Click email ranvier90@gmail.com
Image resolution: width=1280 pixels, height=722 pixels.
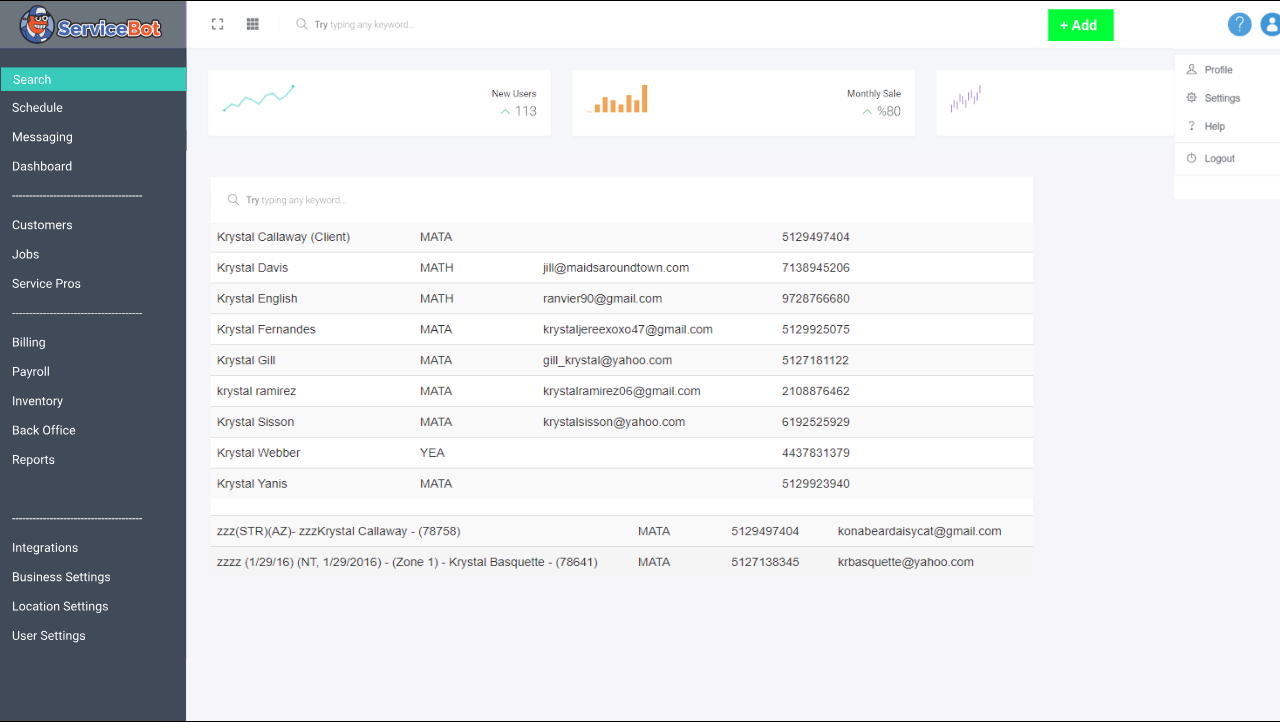[602, 299]
